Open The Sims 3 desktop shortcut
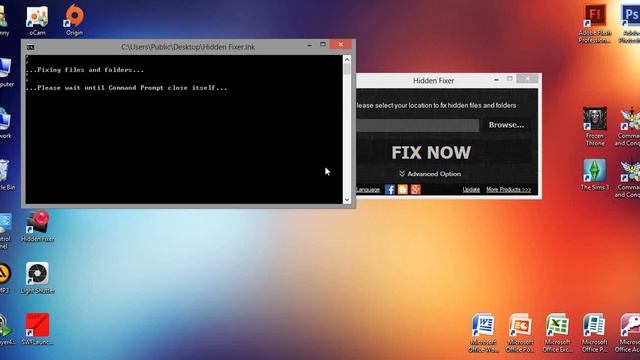 pyautogui.click(x=595, y=171)
